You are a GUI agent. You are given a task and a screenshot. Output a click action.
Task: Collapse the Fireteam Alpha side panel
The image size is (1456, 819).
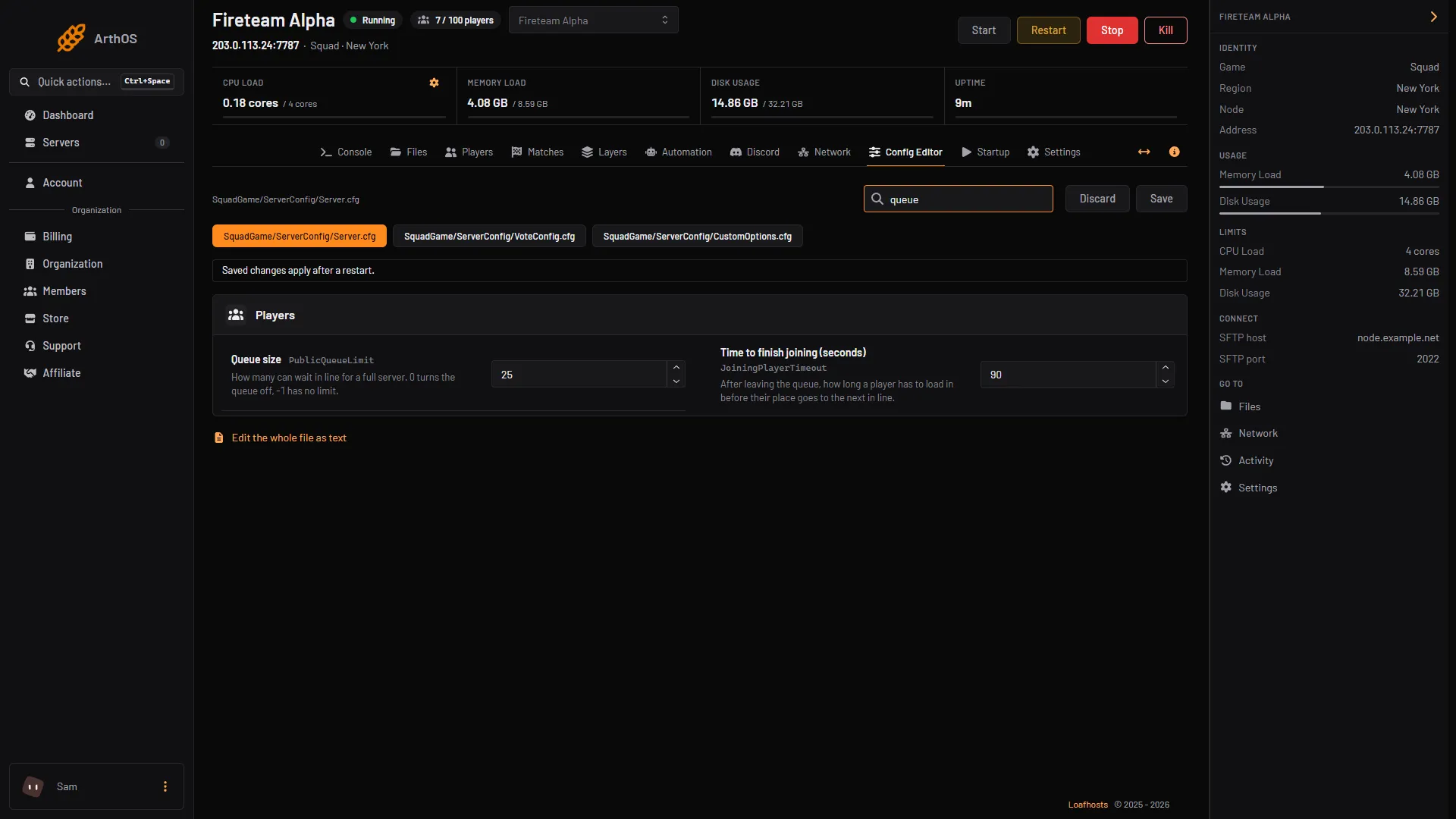pyautogui.click(x=1433, y=17)
